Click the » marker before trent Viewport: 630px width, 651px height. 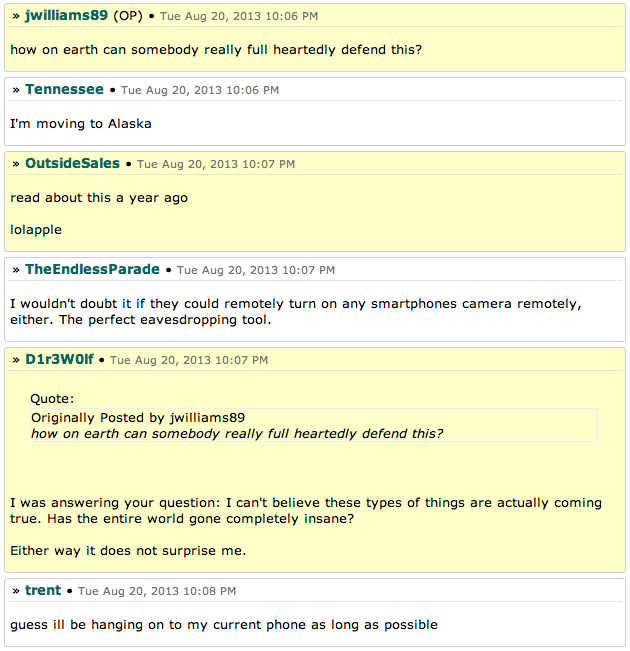(16, 591)
